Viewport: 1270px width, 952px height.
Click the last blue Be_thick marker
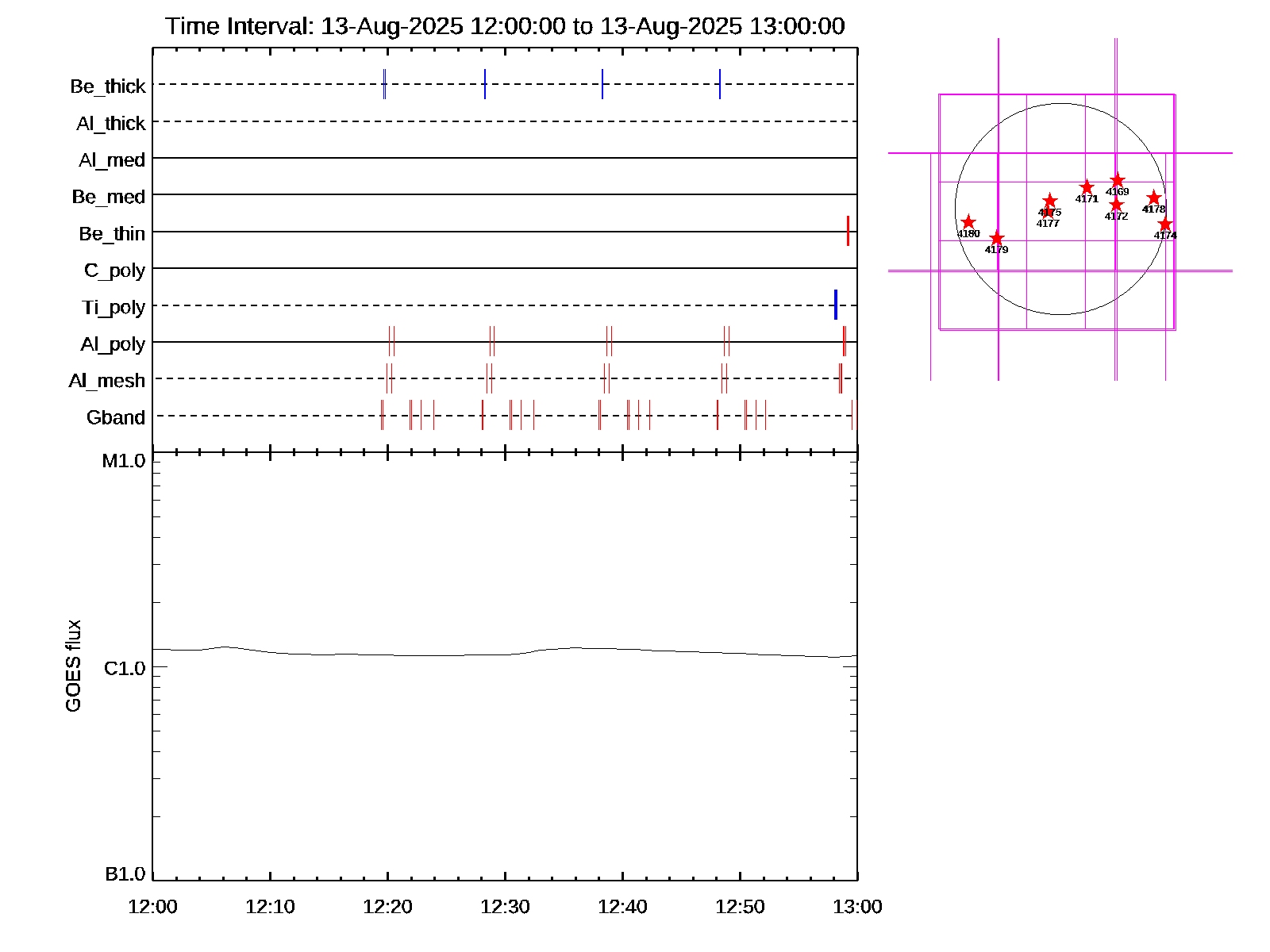click(720, 84)
